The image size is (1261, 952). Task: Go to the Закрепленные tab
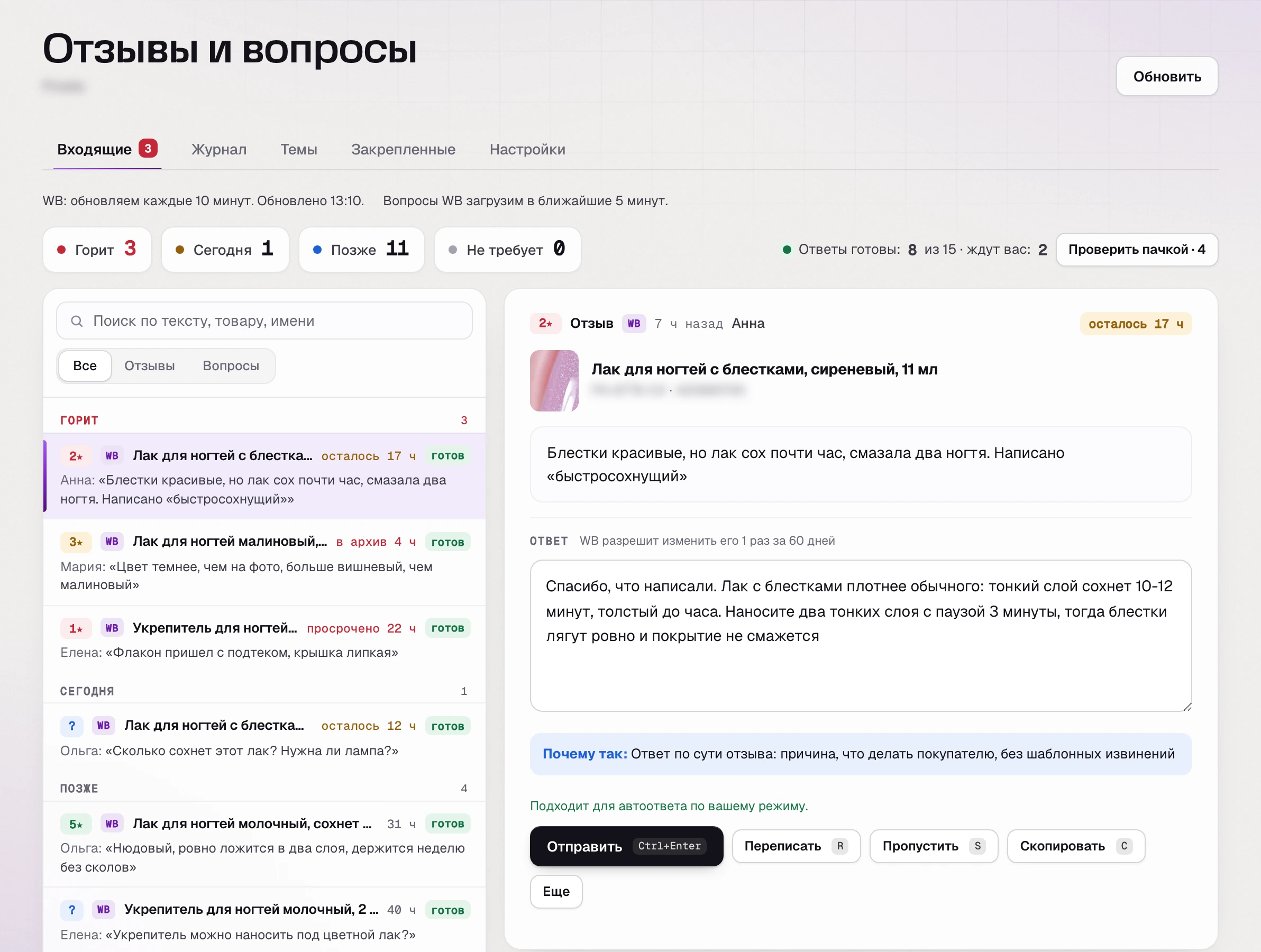point(403,149)
